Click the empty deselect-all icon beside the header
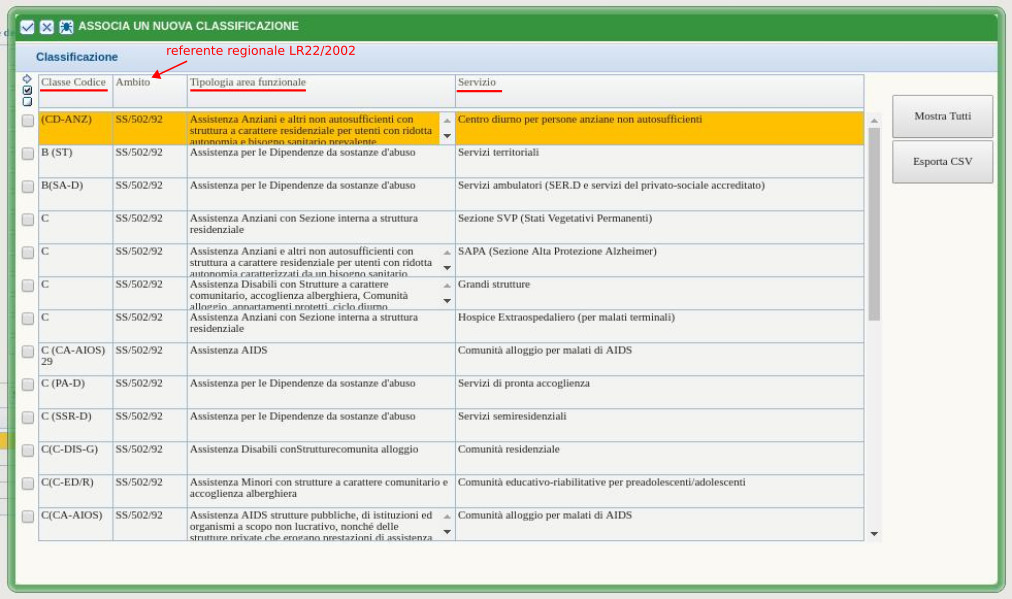1012x599 pixels. tap(27, 101)
